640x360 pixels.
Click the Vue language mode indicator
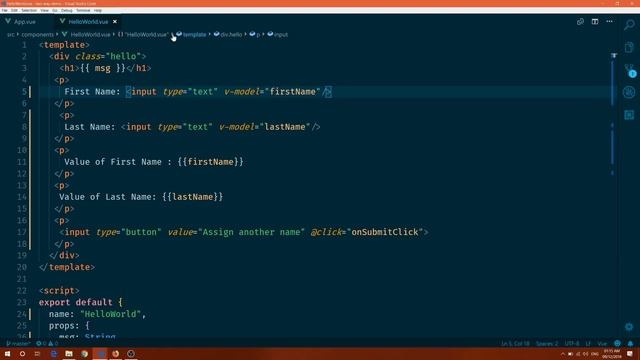tap(602, 344)
